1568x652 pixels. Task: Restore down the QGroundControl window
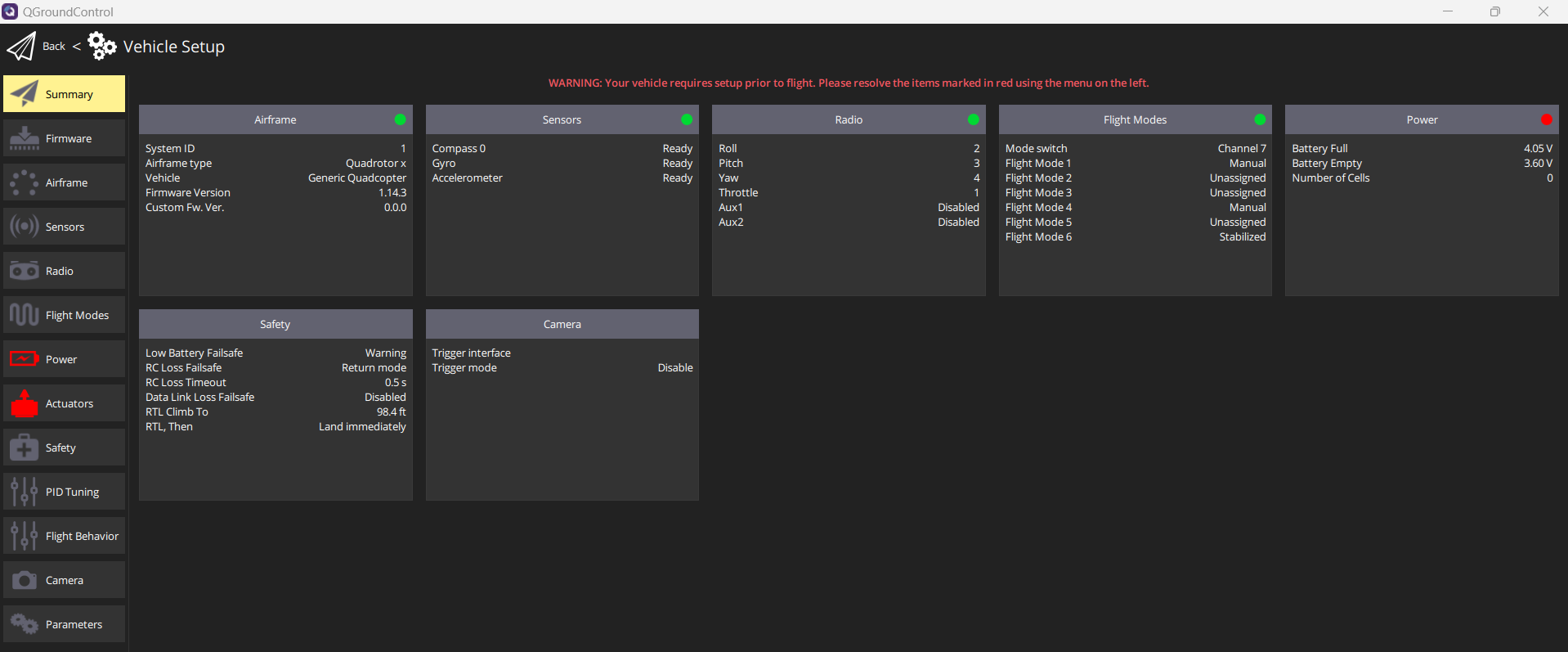pos(1495,11)
